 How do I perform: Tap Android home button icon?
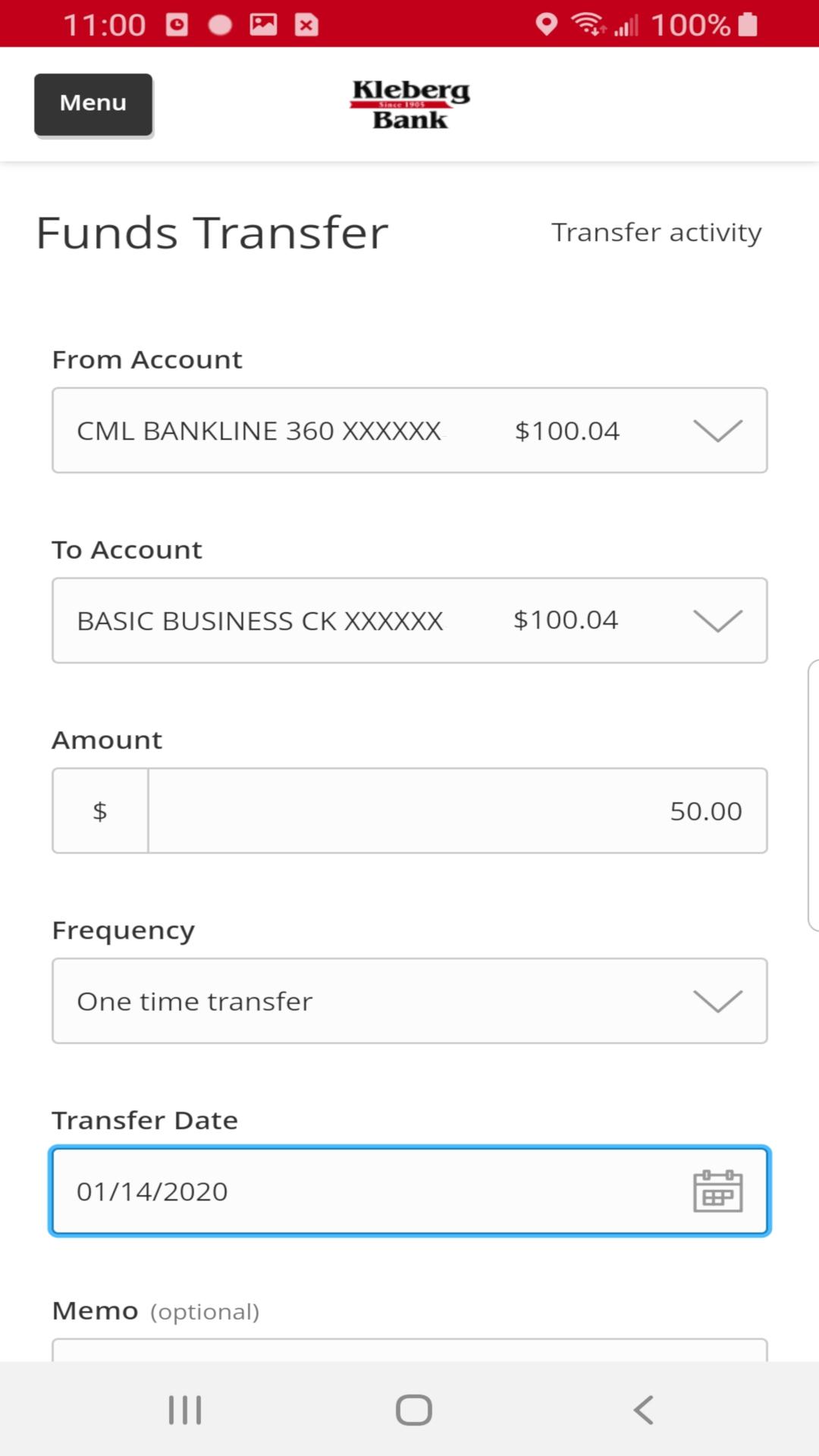tap(414, 1410)
